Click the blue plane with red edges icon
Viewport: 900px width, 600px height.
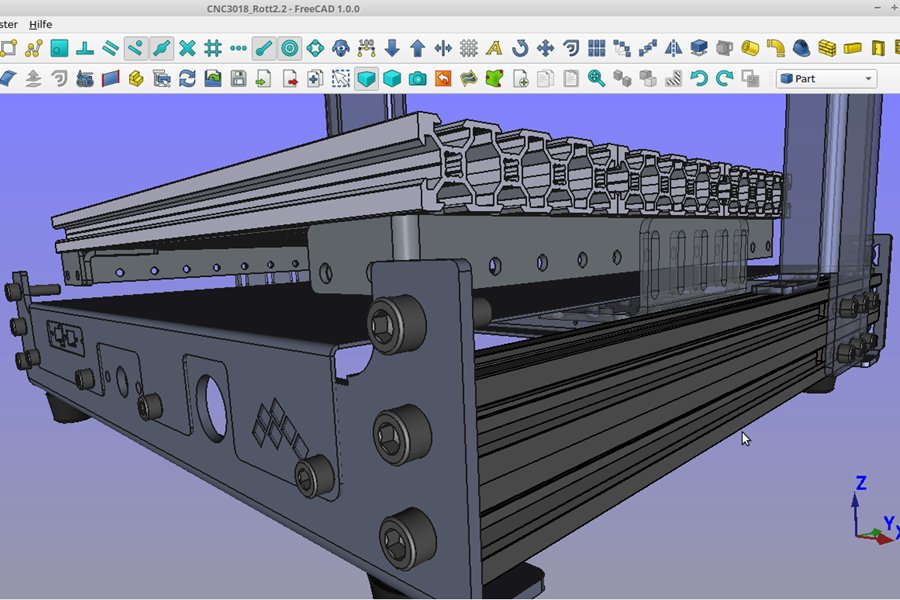pos(110,79)
